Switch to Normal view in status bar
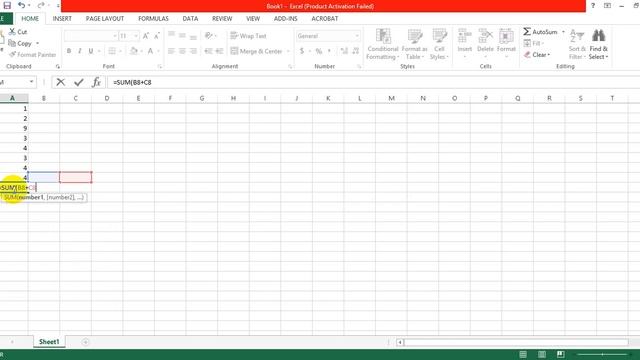Image resolution: width=640 pixels, height=360 pixels. (x=523, y=354)
